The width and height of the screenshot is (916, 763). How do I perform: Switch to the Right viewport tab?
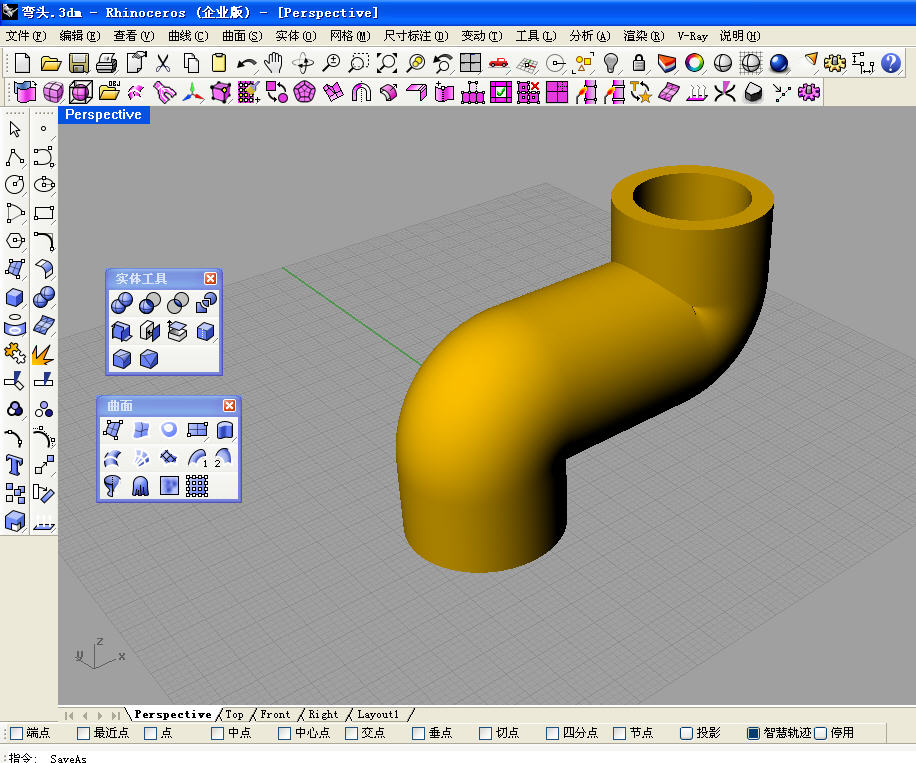click(x=323, y=715)
